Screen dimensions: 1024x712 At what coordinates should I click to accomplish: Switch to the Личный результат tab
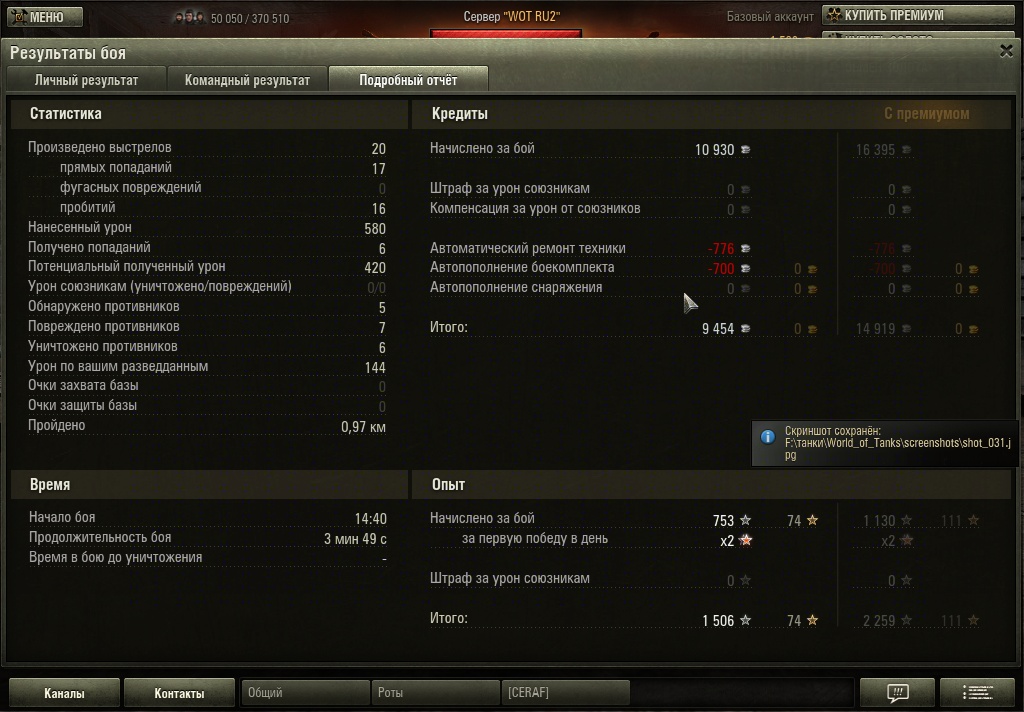pyautogui.click(x=86, y=80)
